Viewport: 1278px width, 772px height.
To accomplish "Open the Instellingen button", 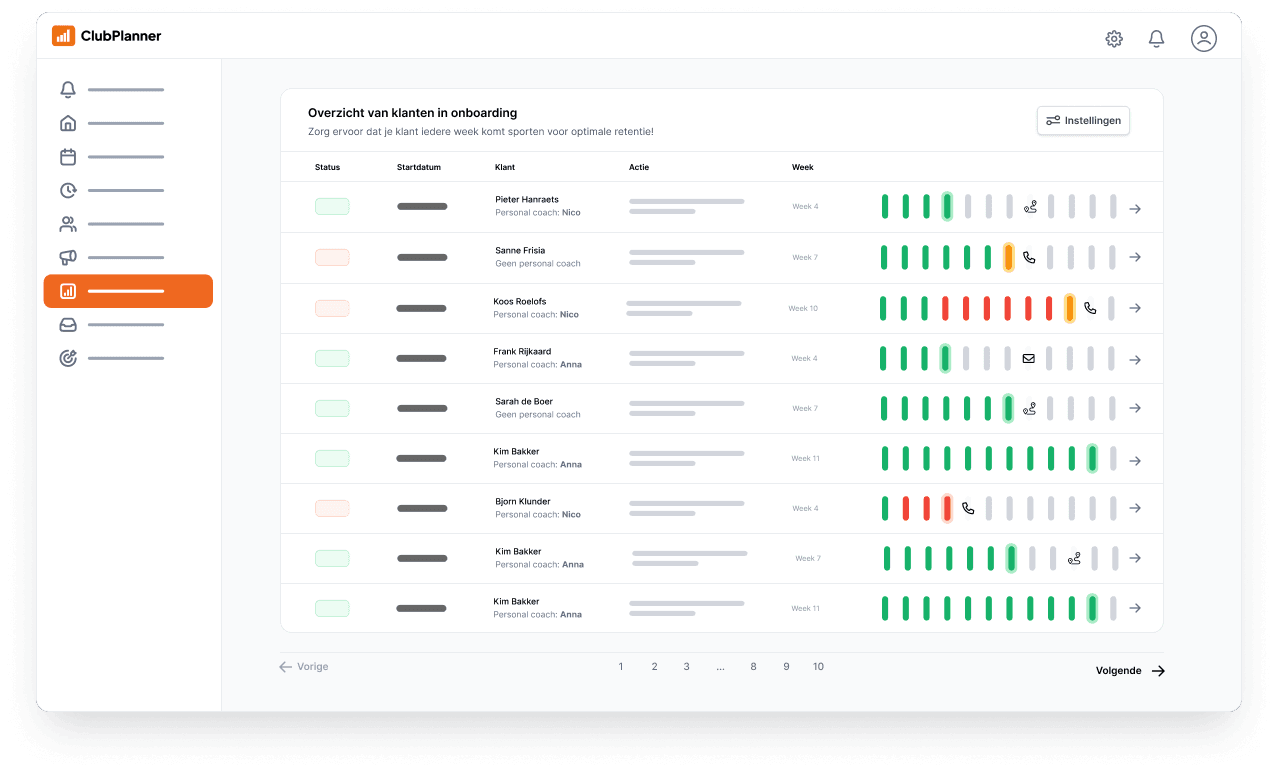I will pyautogui.click(x=1083, y=121).
